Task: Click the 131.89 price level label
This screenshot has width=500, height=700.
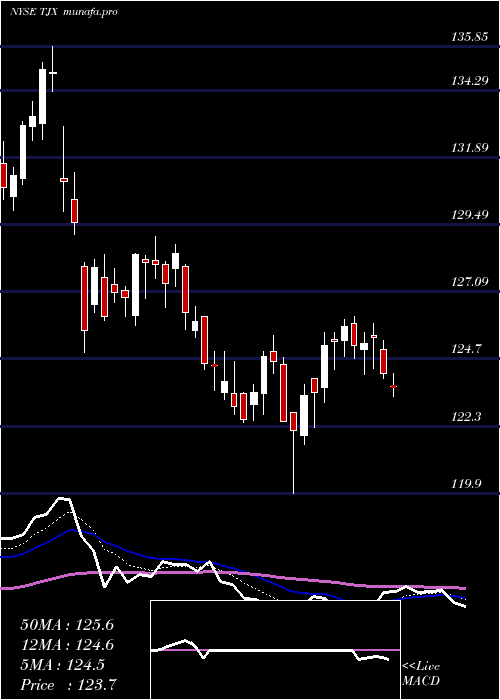Action: (x=469, y=148)
